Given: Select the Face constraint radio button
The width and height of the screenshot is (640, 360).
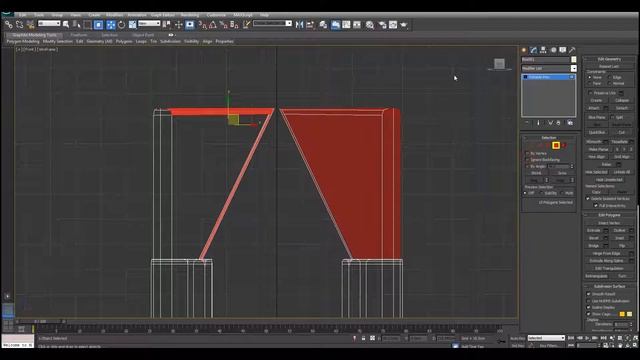Looking at the screenshot, I should coord(589,83).
